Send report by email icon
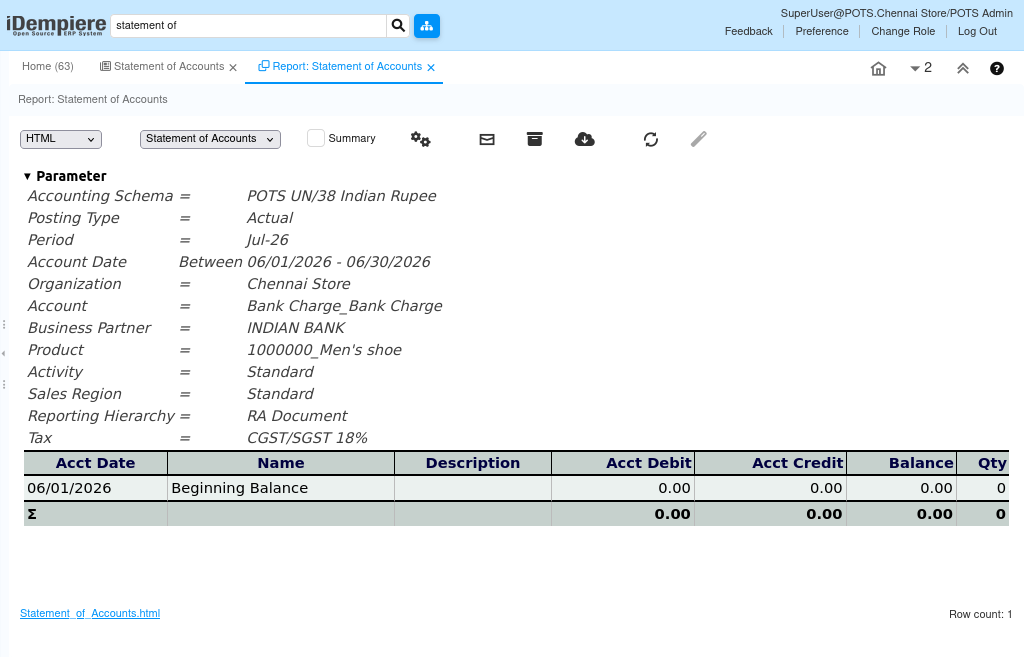 487,139
